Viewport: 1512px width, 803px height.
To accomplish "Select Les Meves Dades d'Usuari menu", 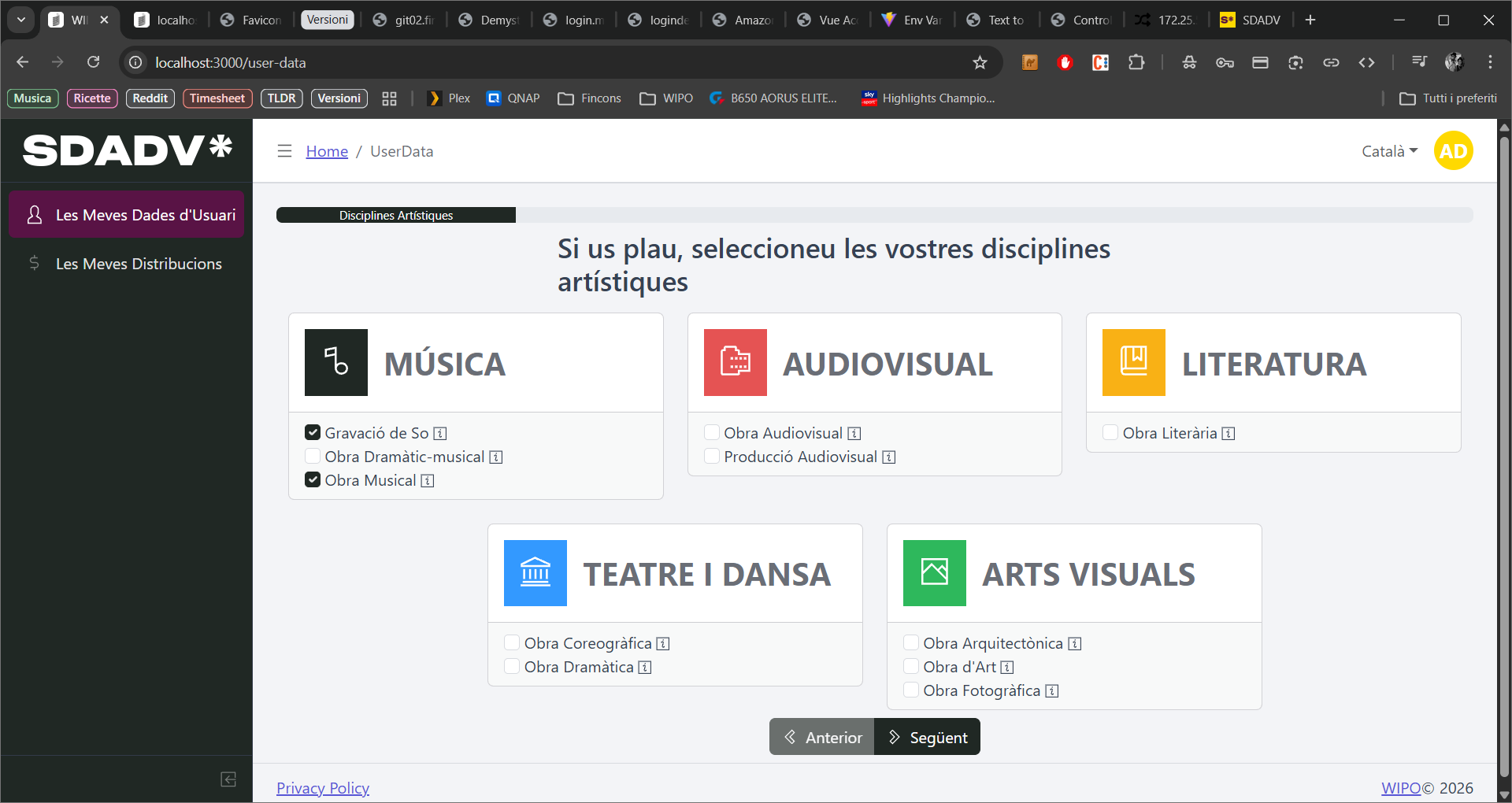I will point(127,214).
